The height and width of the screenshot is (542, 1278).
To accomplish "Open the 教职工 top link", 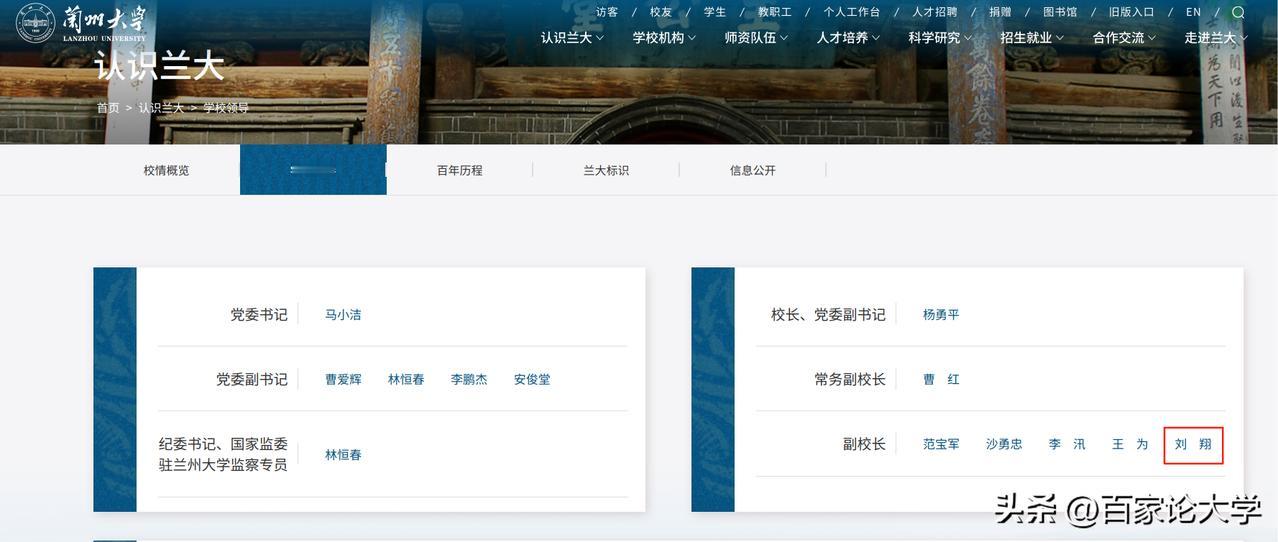I will click(x=775, y=12).
